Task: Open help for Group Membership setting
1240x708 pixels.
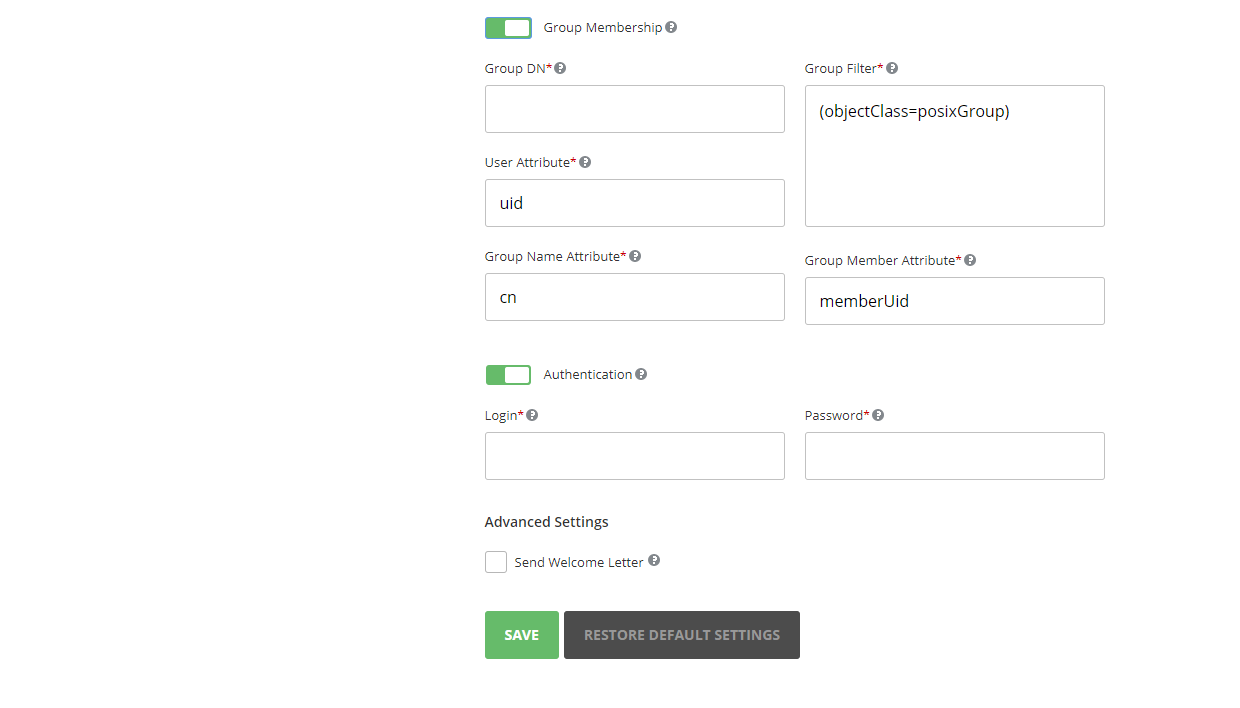Action: coord(672,27)
